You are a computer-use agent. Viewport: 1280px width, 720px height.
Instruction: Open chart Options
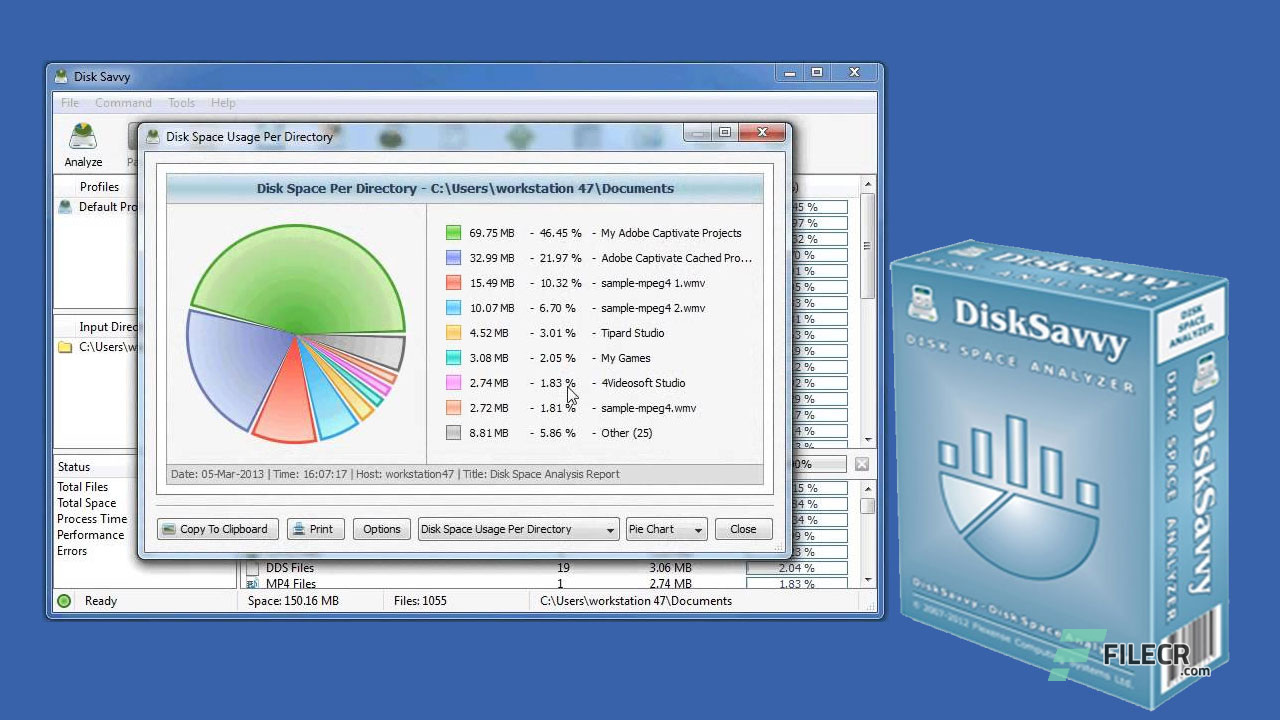tap(381, 529)
